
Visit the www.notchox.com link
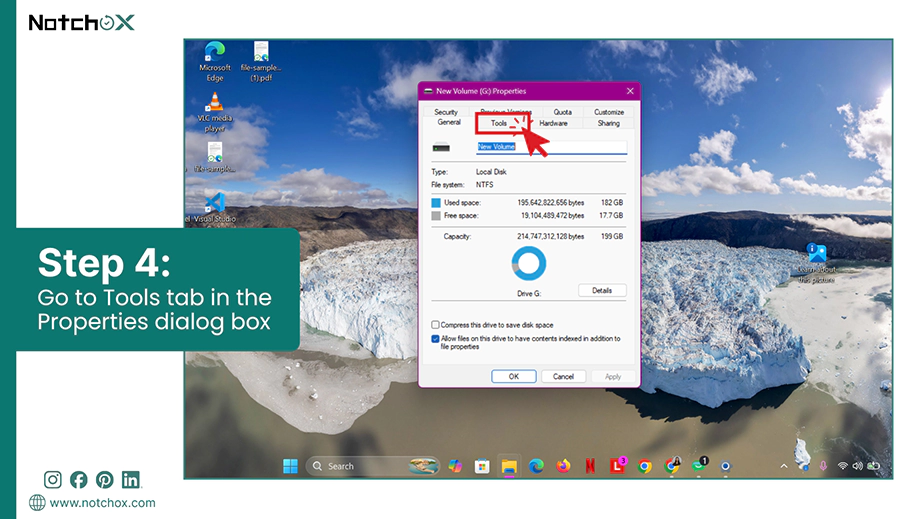click(102, 503)
